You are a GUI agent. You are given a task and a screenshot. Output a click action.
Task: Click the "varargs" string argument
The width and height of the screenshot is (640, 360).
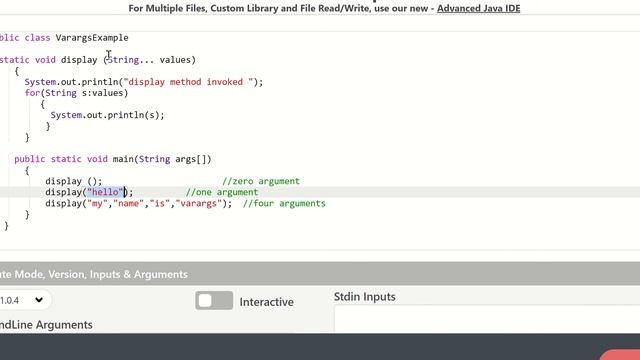[x=198, y=203]
